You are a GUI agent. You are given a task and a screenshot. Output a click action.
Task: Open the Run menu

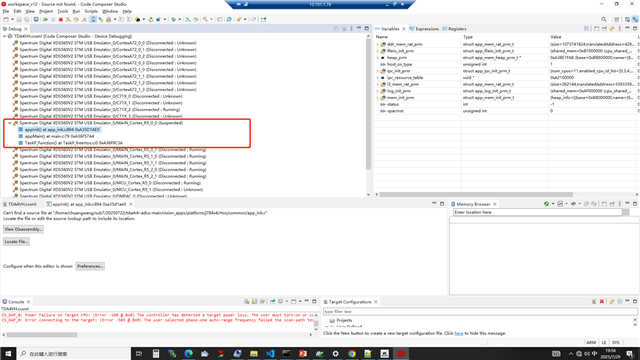click(76, 11)
